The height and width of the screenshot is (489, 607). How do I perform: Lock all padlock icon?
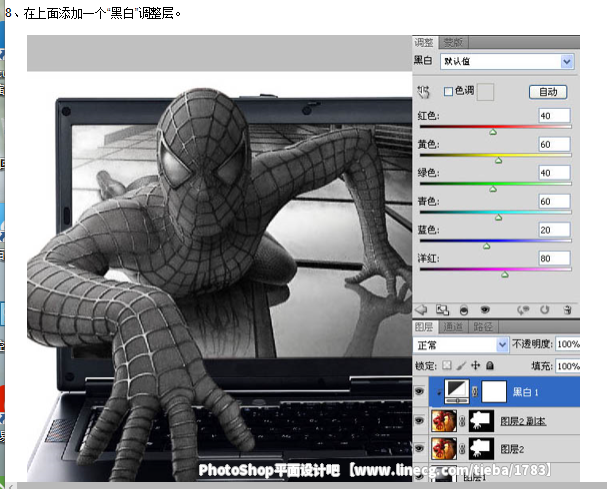(490, 365)
